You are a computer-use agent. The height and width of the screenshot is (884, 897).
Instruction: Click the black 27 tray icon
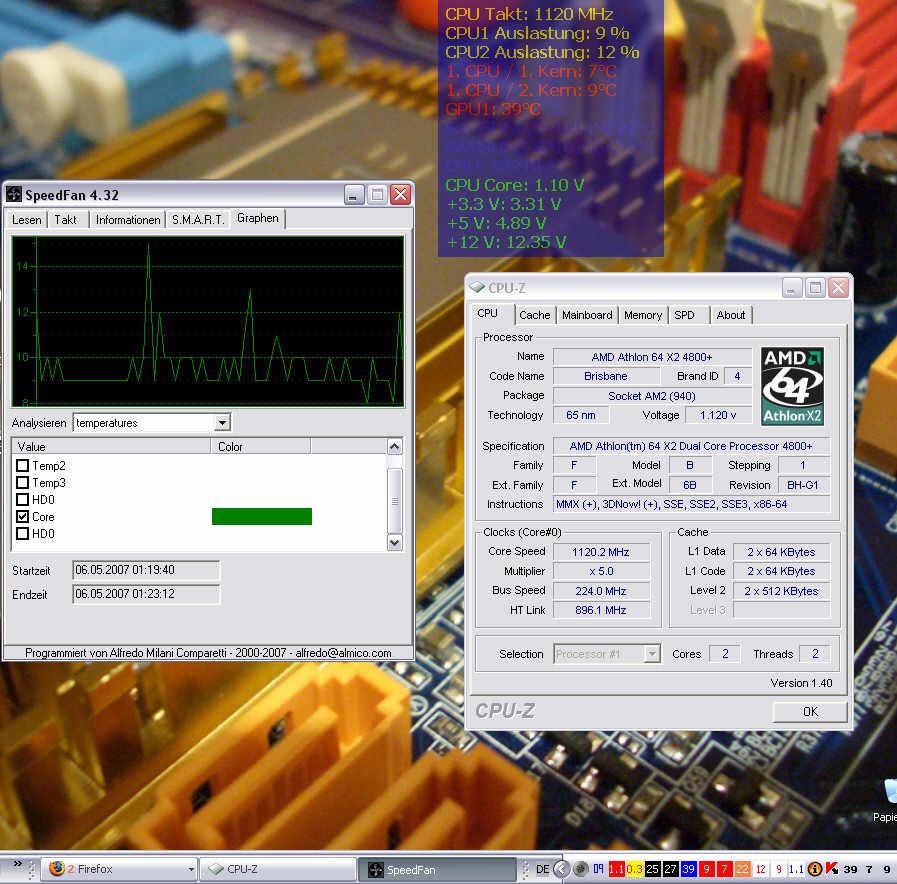coord(670,869)
